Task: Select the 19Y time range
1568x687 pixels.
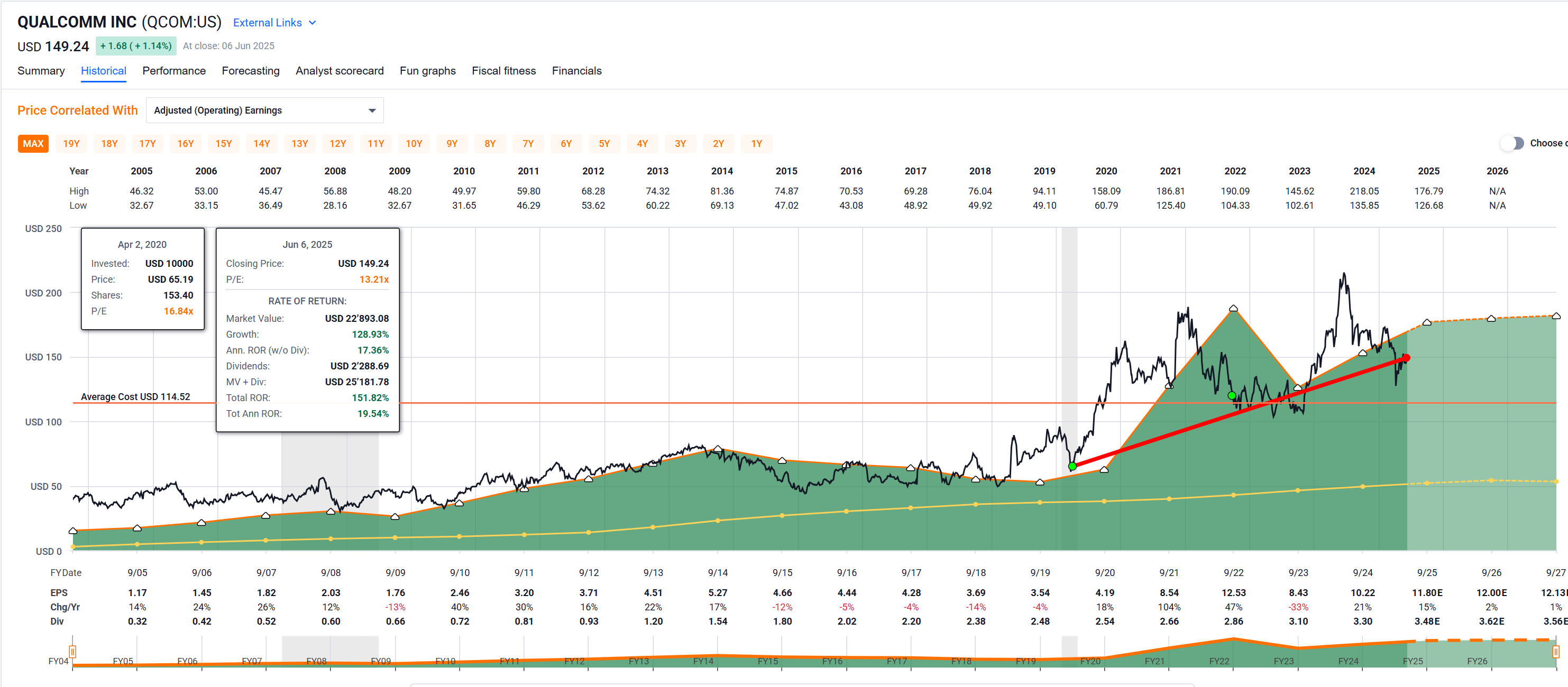Action: coord(71,144)
